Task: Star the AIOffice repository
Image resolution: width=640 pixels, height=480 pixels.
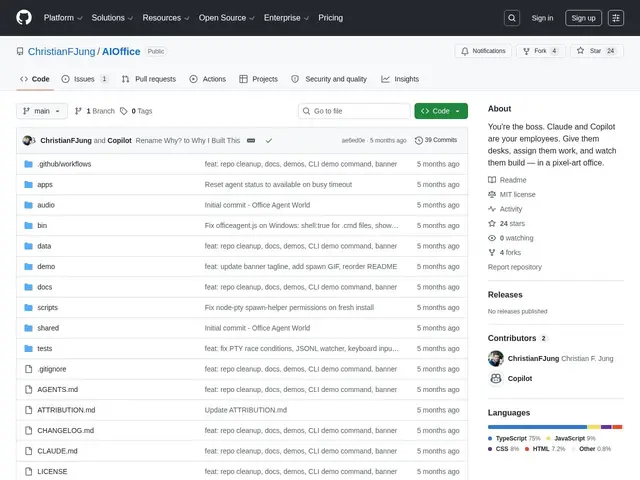Action: 596,51
